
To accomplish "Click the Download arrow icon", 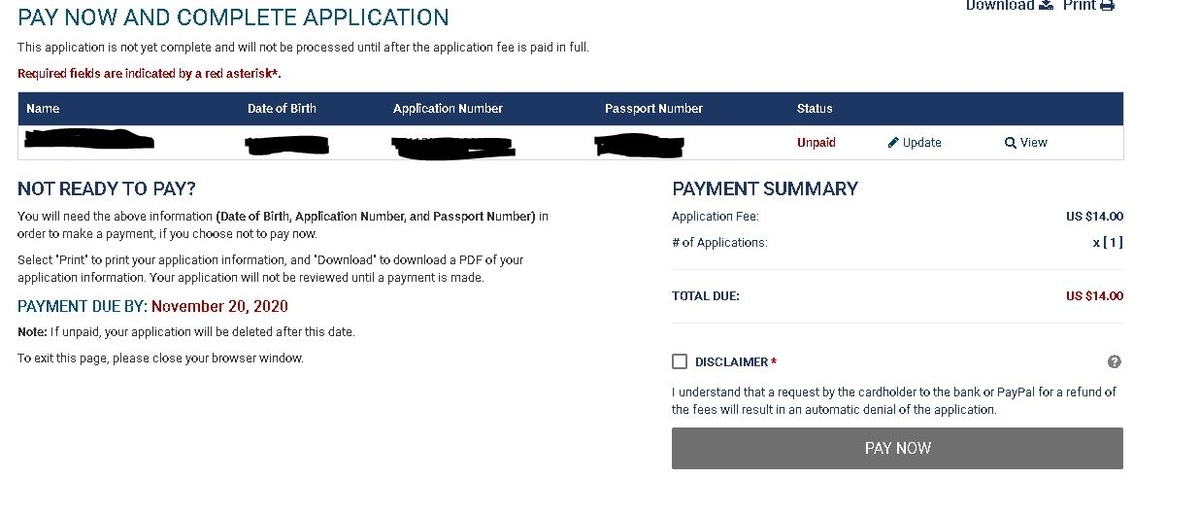I will click(1046, 5).
